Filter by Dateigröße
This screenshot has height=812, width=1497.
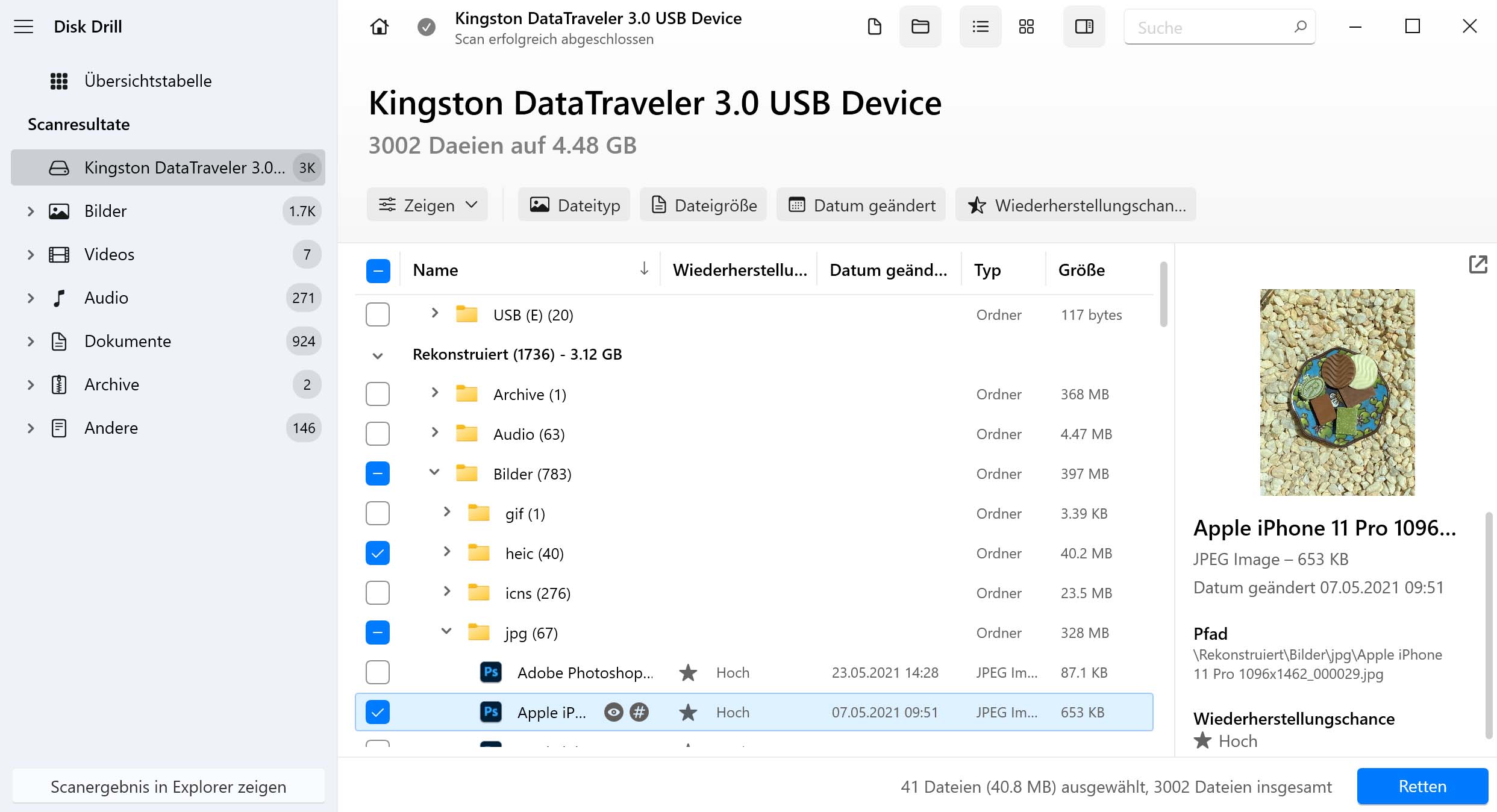[703, 205]
